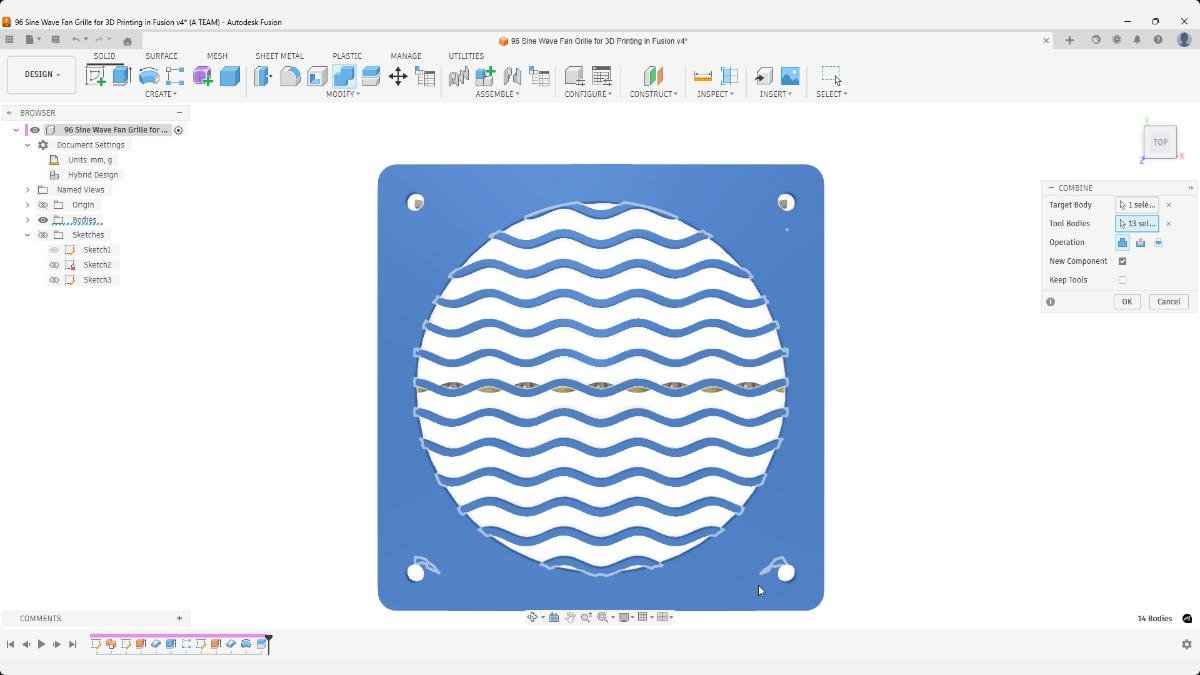Select the Box primitive tool
The width and height of the screenshot is (1200, 675).
click(230, 76)
